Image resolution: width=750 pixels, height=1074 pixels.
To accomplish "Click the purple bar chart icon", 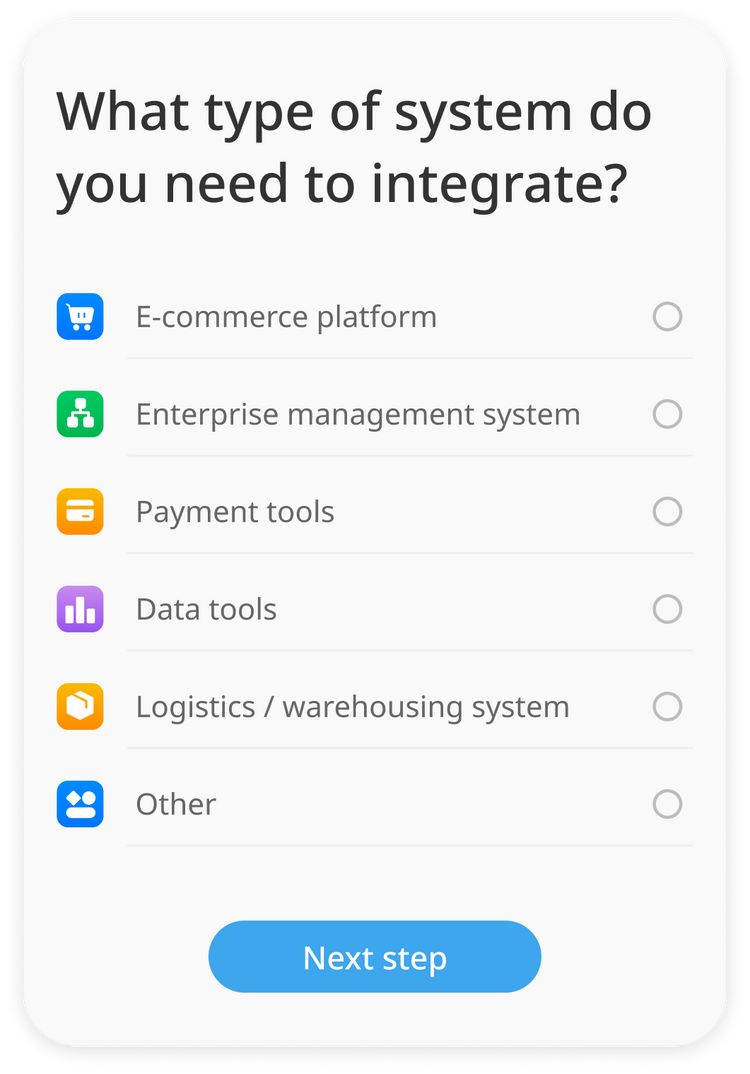I will pos(80,609).
